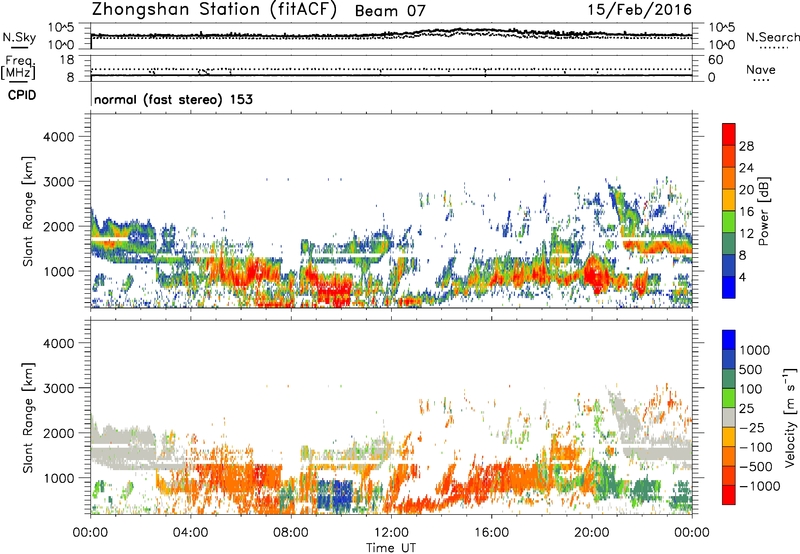Click the date '15/Feb/2016'
Viewport: 800px width, 554px height.
point(639,10)
